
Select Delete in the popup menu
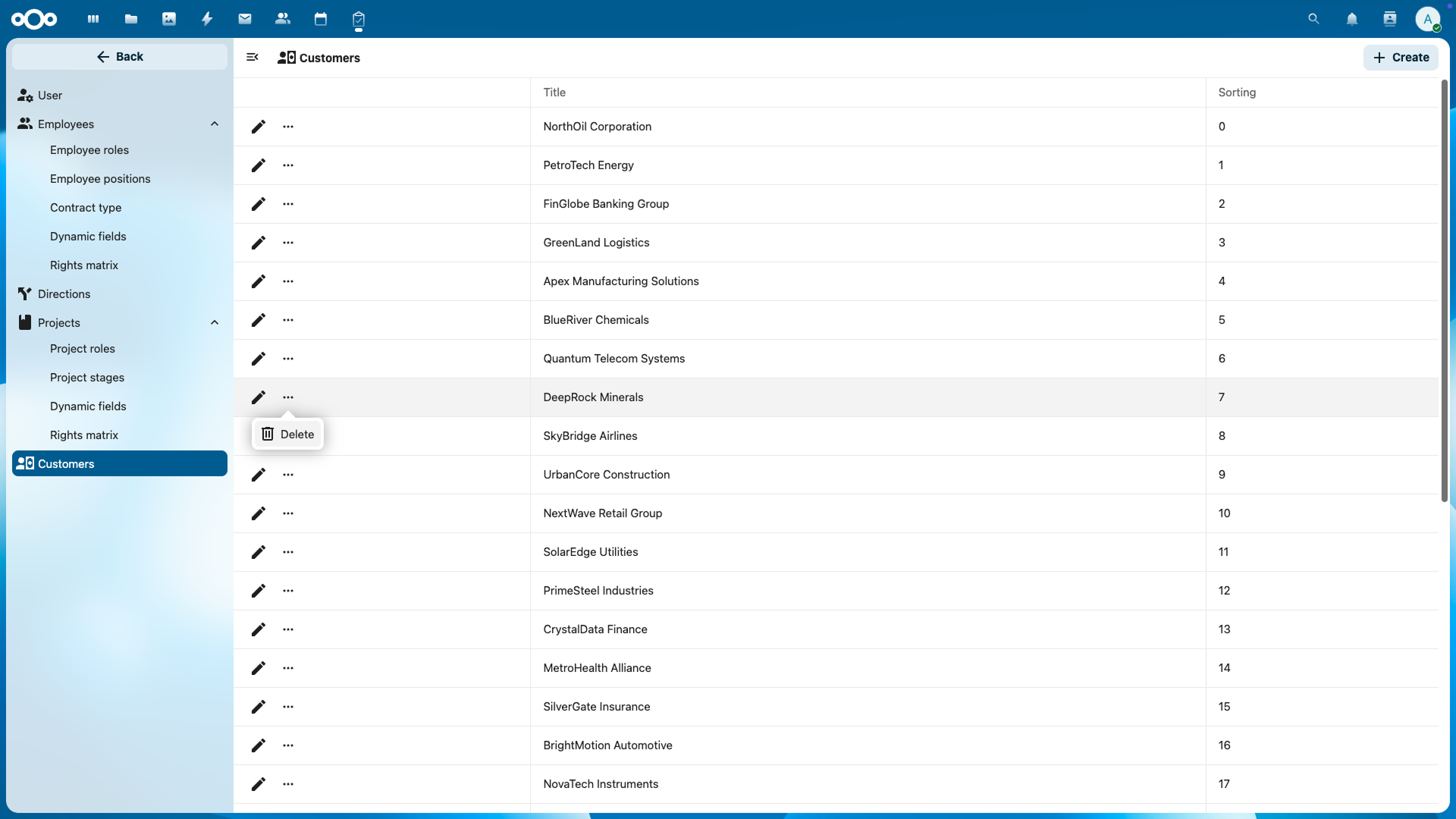coord(288,435)
